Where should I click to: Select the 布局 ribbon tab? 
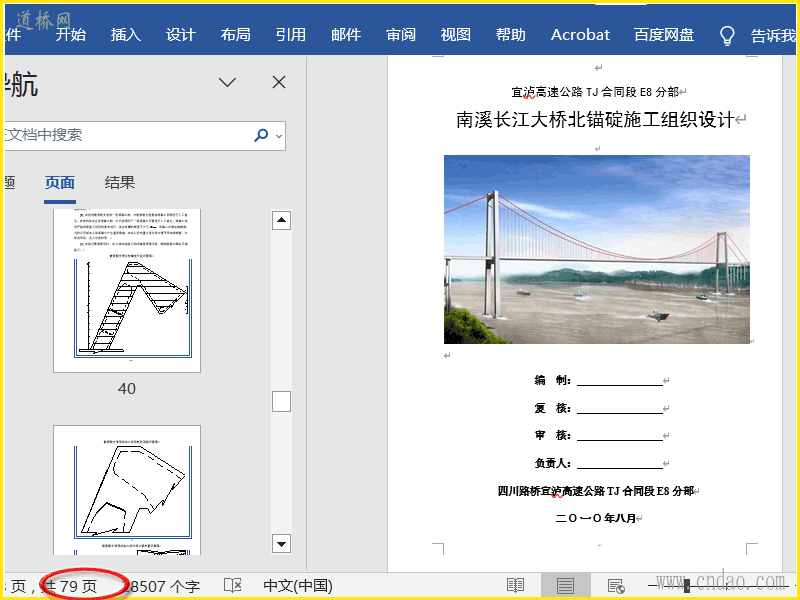(236, 35)
